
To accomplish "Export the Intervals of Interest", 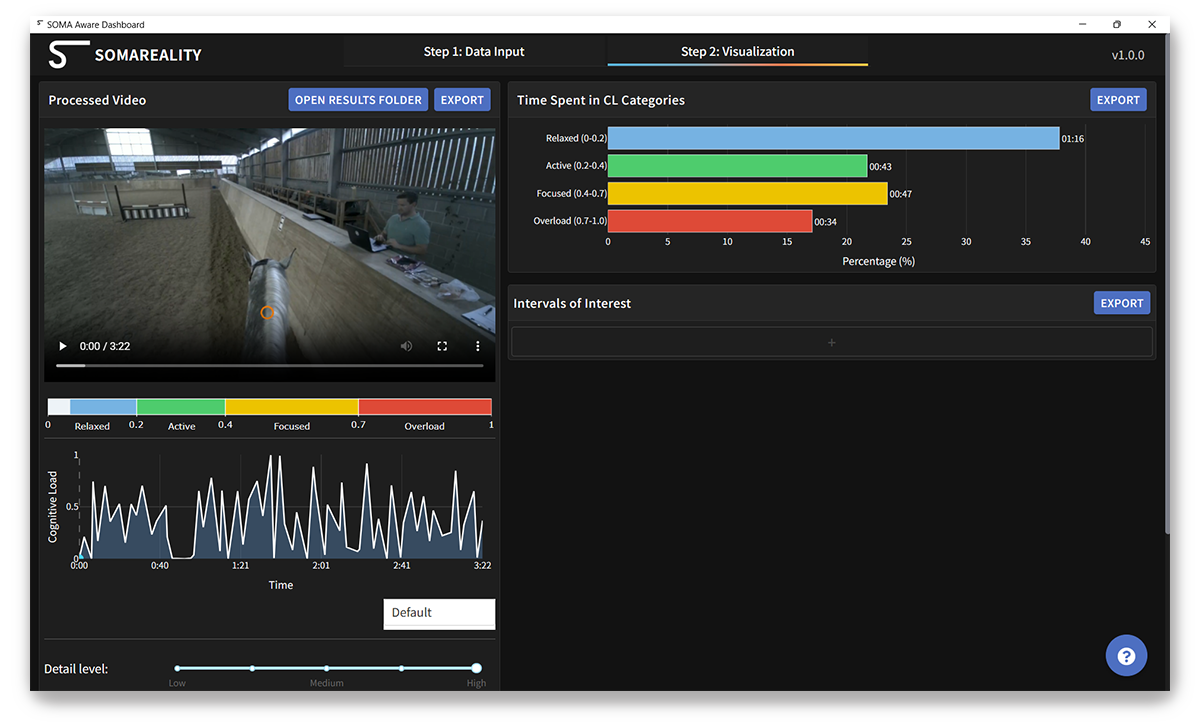I will click(1121, 303).
